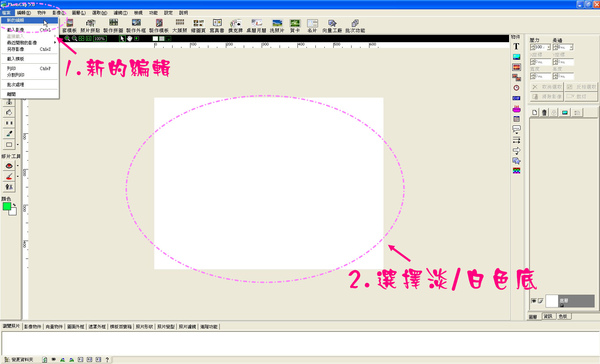600x364 pixels.
Task: Toggle the layer visibility eye icon
Action: tap(533, 301)
